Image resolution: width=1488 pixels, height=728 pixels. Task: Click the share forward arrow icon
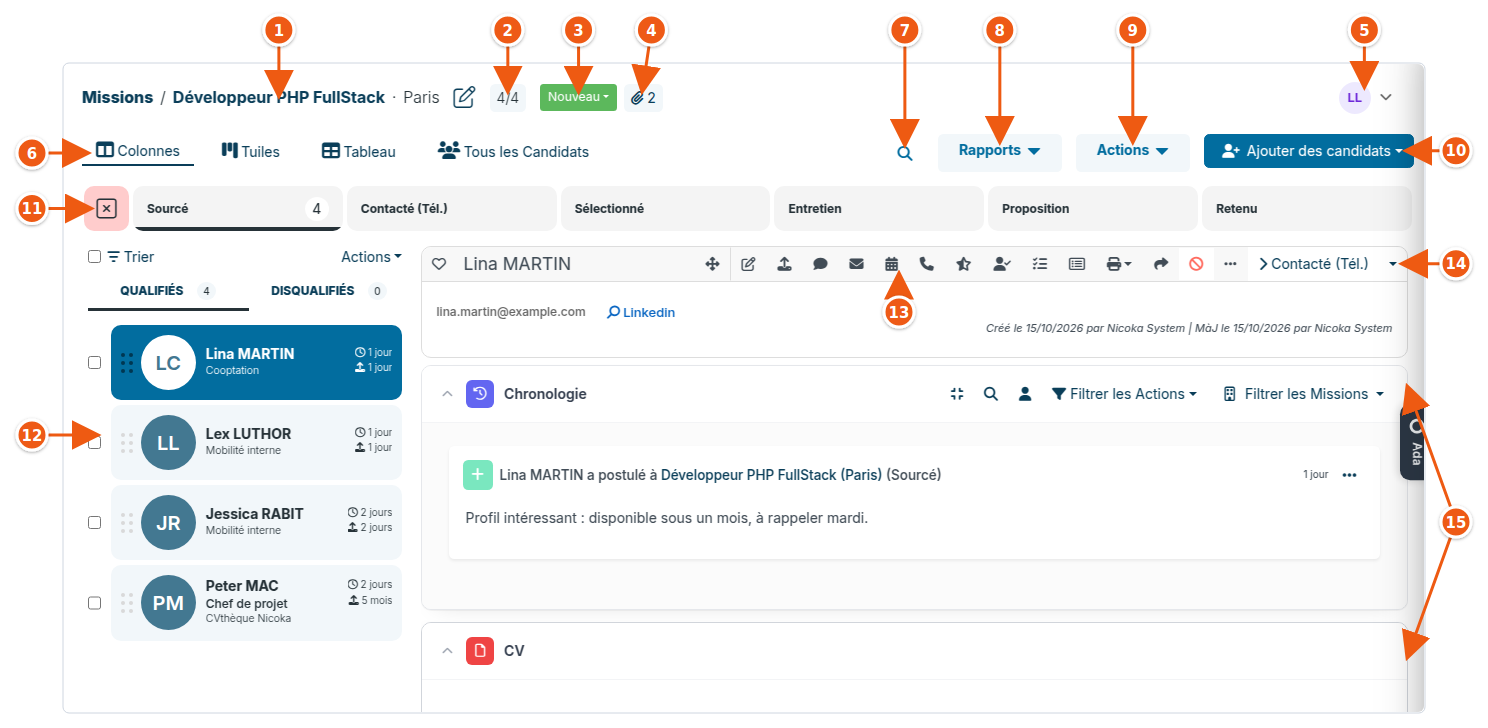[x=1160, y=264]
